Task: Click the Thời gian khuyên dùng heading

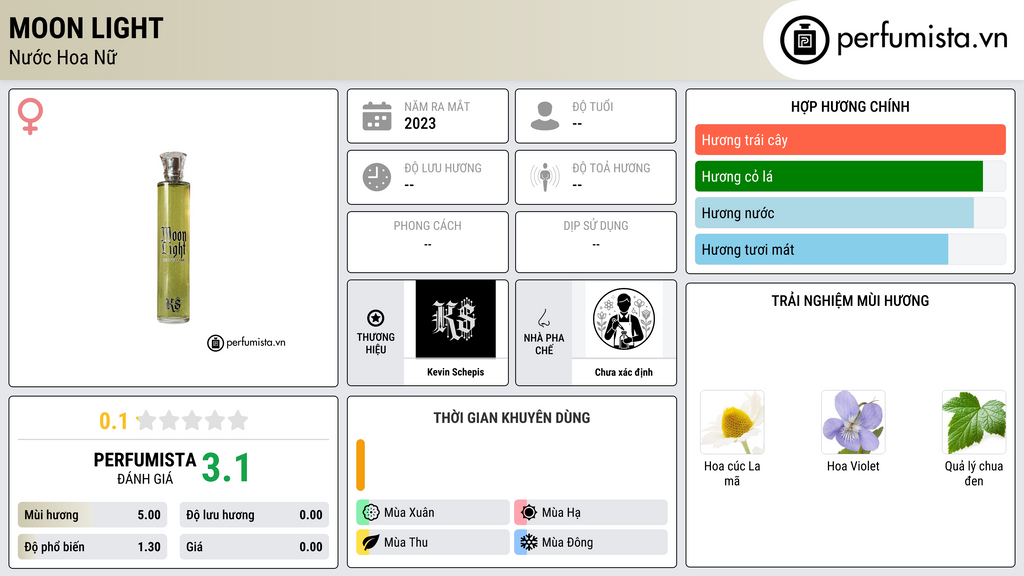Action: (x=512, y=418)
